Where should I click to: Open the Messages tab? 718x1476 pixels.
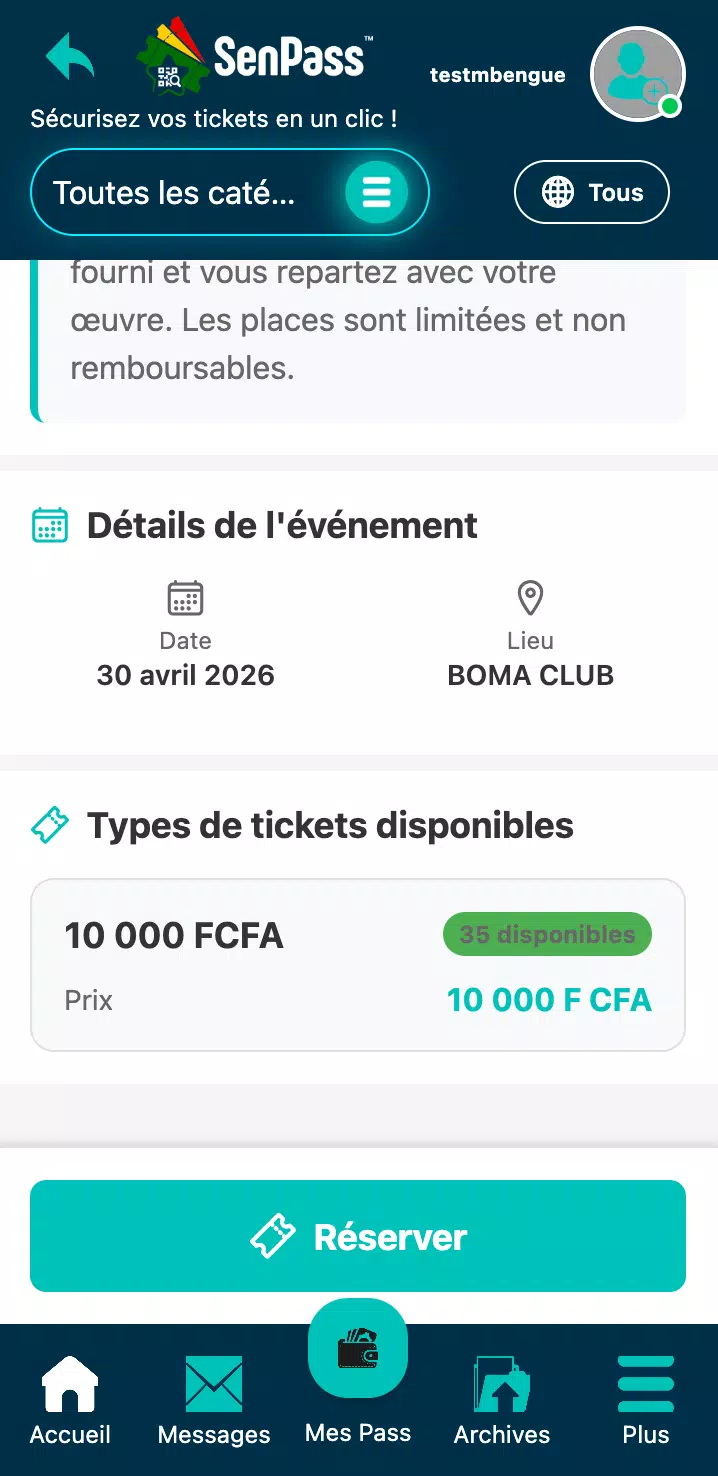click(214, 1401)
